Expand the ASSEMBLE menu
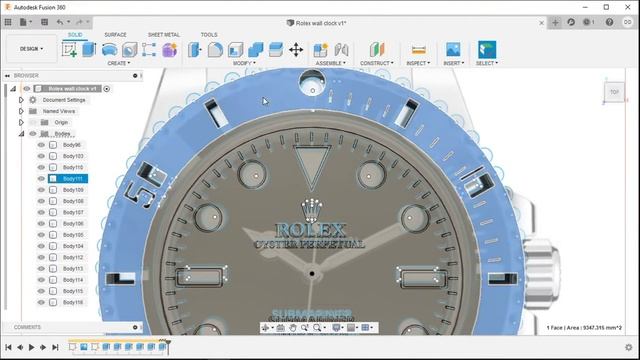Screen dimensions: 640x360 [330, 63]
